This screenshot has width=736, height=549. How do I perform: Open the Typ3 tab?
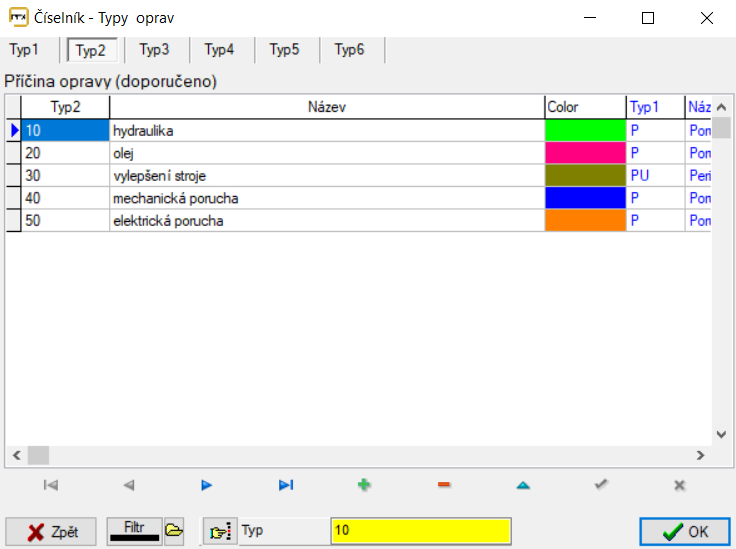[154, 50]
